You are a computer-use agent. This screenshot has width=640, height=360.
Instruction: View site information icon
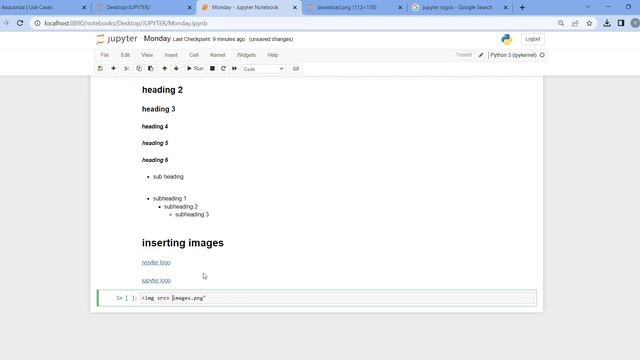(x=37, y=24)
